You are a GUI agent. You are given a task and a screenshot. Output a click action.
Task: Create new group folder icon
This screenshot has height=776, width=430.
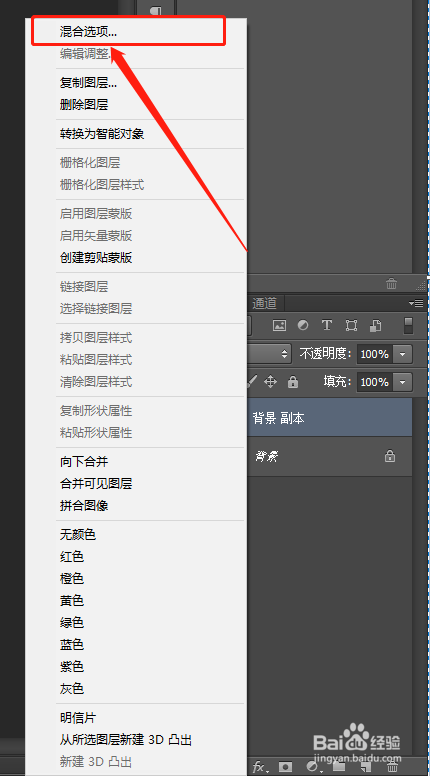click(339, 767)
